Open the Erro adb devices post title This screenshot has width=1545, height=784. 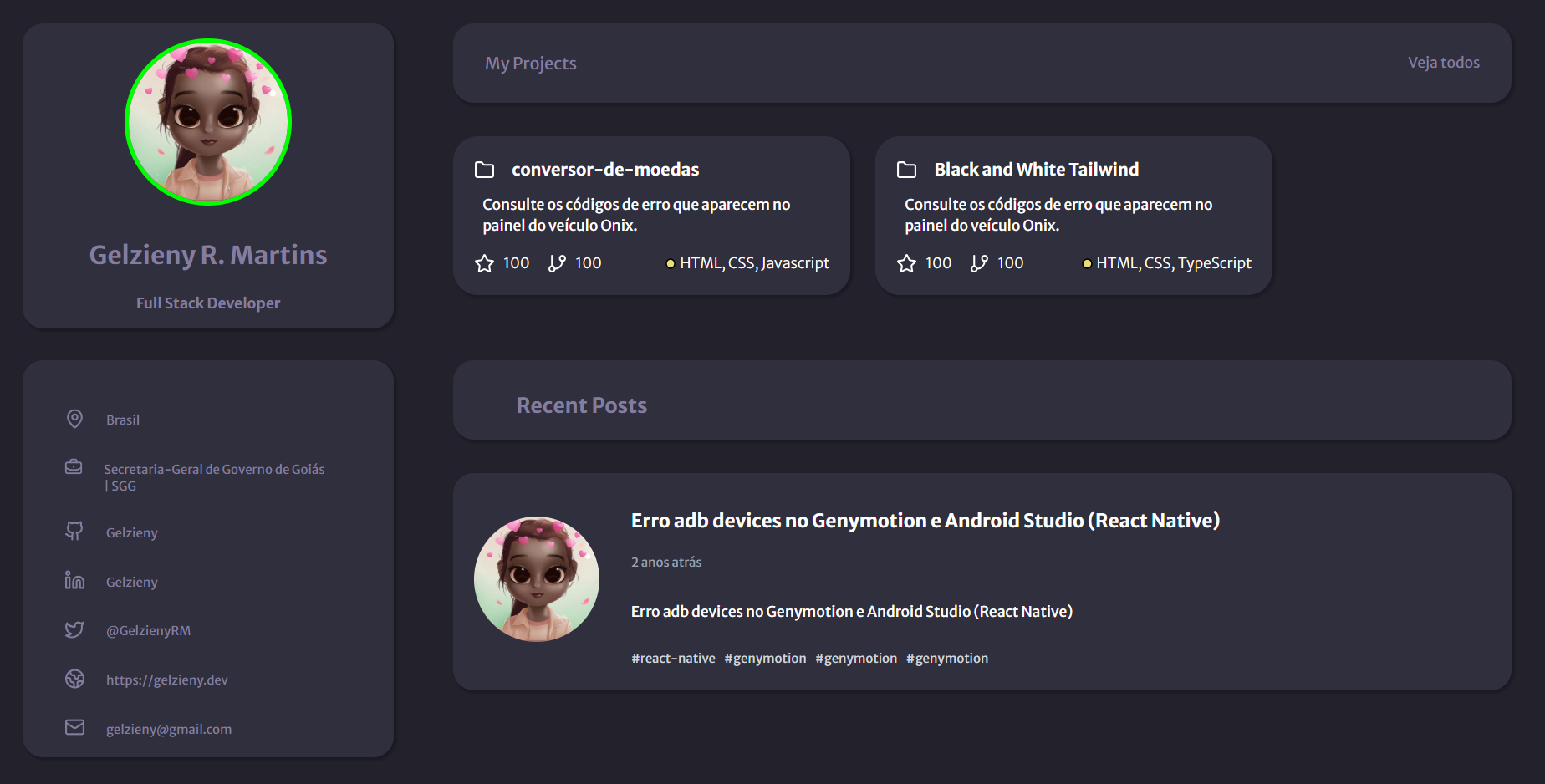click(x=925, y=521)
